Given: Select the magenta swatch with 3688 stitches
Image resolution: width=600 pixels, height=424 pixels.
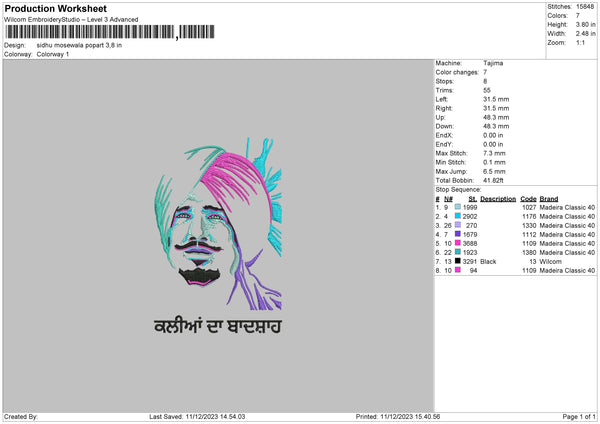Looking at the screenshot, I should pos(458,243).
